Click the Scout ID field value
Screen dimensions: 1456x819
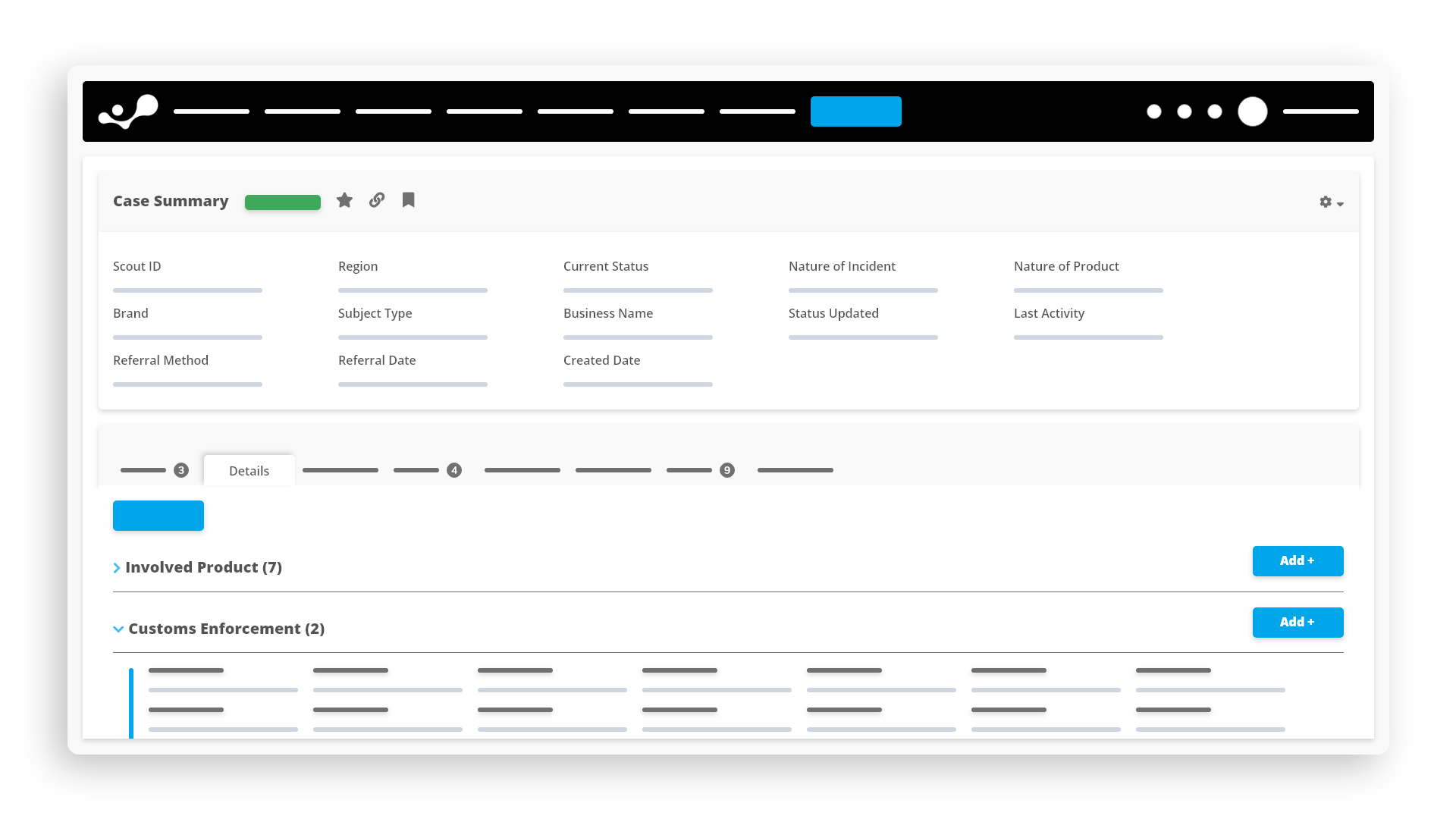click(187, 290)
